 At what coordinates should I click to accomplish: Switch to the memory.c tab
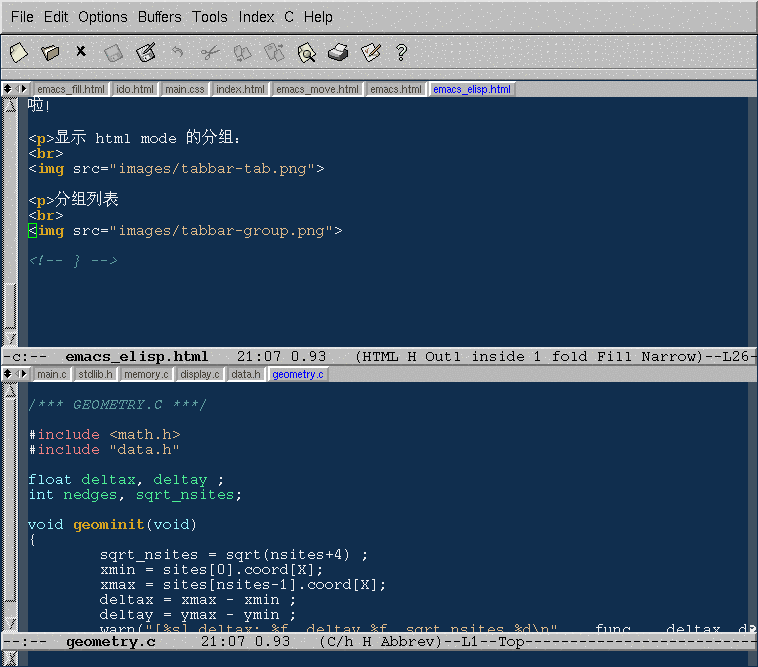[146, 374]
